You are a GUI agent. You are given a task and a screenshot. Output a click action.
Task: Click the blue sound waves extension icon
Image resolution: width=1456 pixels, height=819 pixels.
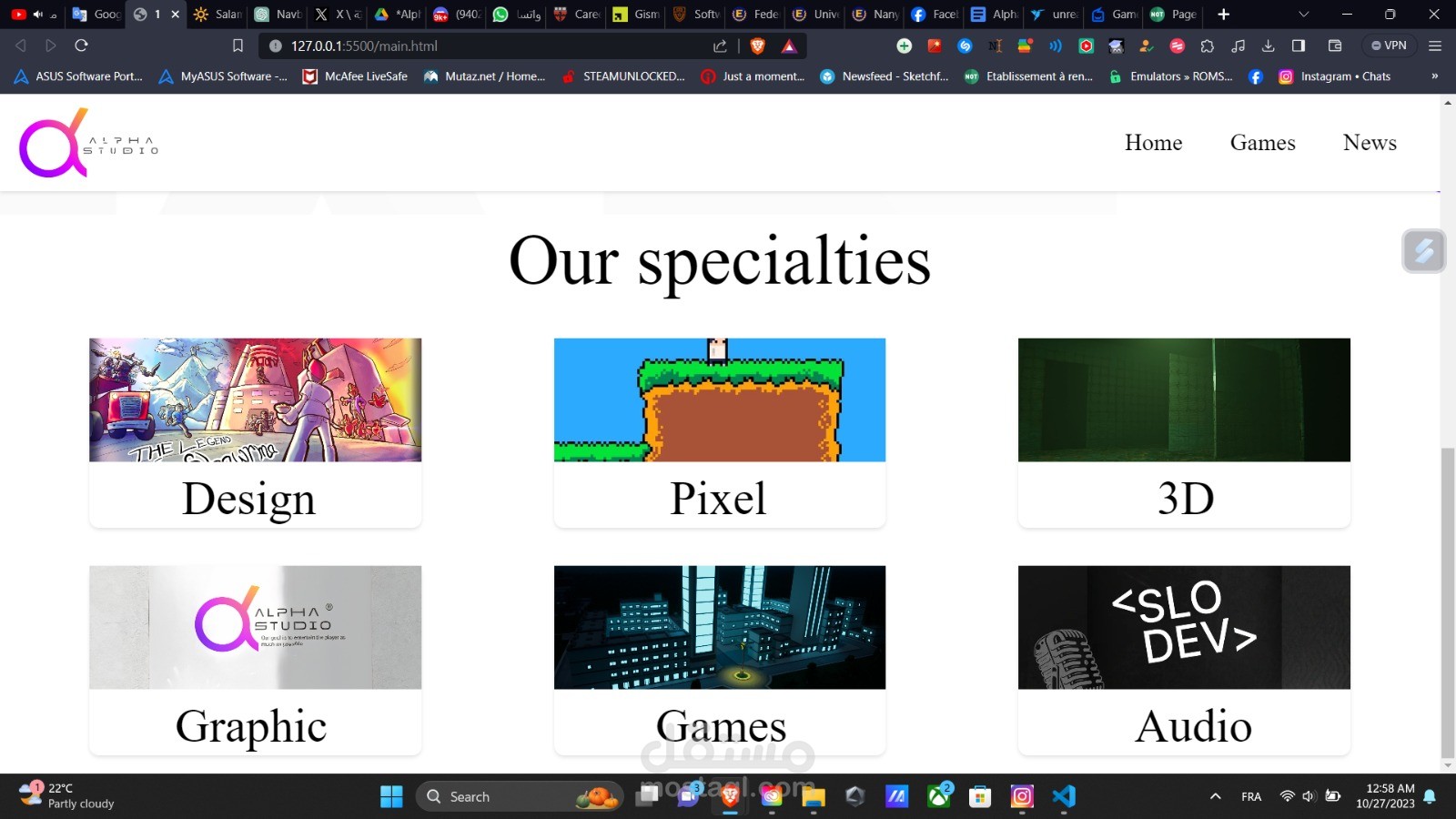pos(1056,45)
